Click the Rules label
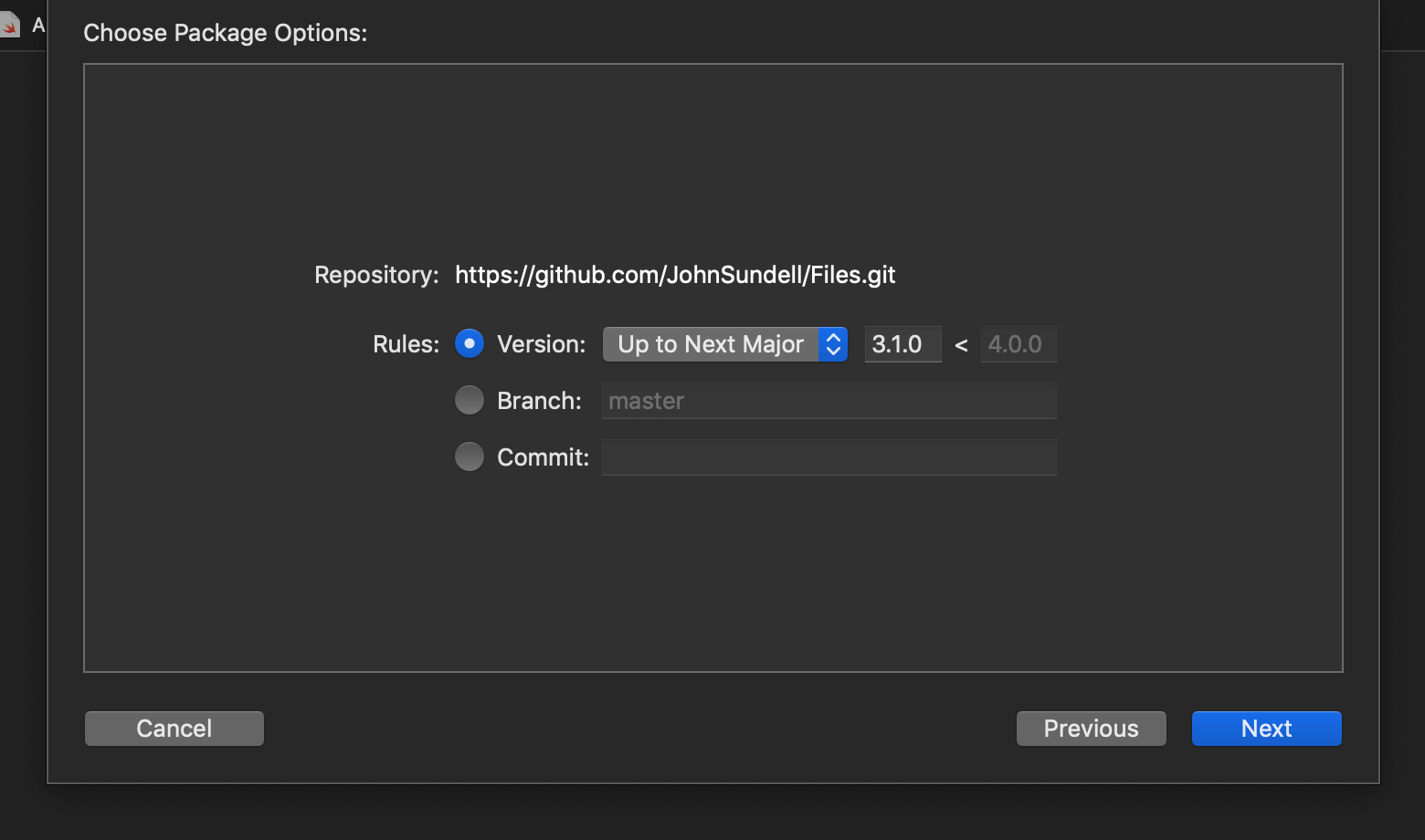This screenshot has height=840, width=1425. point(406,344)
